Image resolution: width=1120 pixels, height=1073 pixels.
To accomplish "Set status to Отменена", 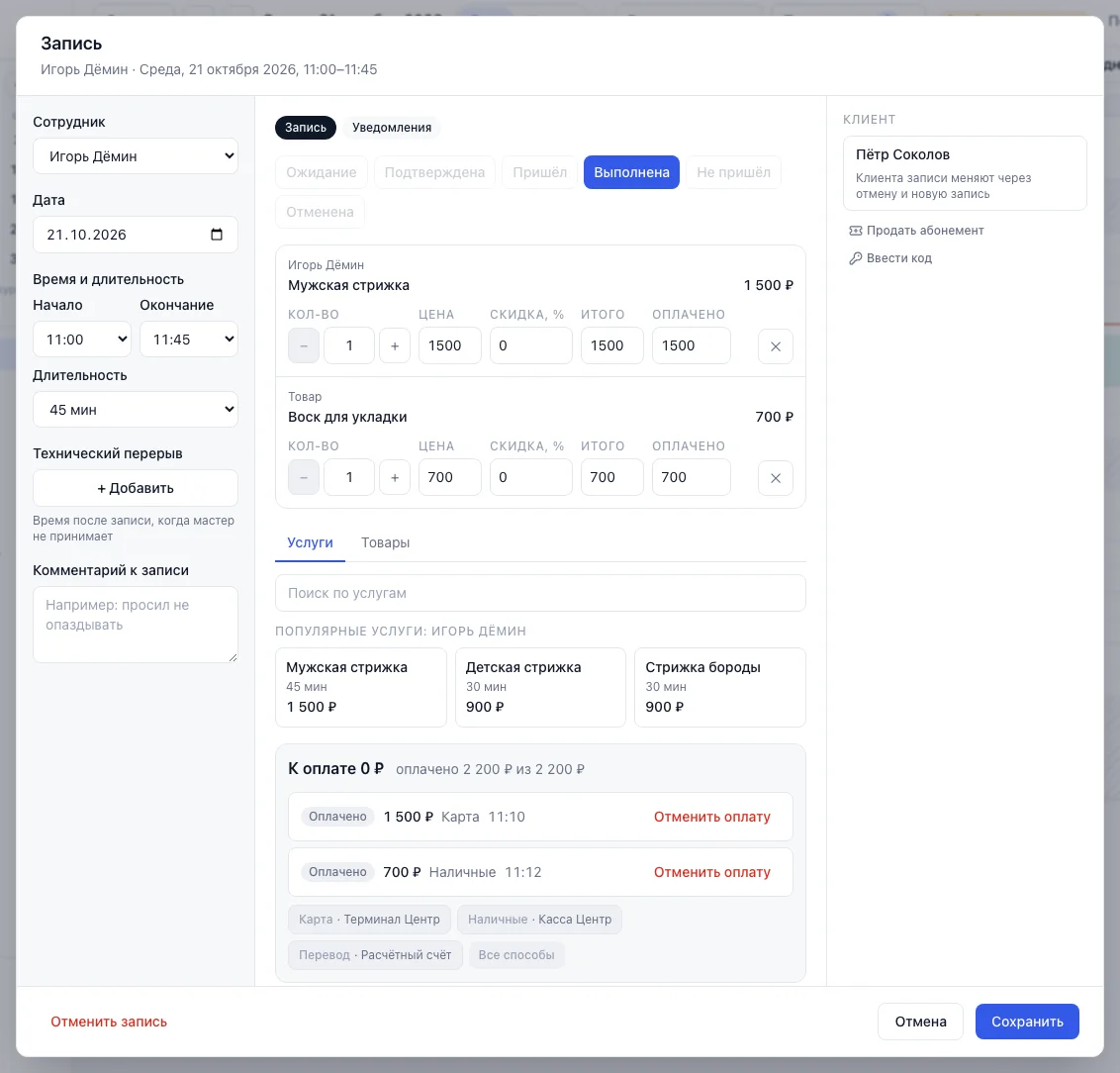I will [320, 212].
